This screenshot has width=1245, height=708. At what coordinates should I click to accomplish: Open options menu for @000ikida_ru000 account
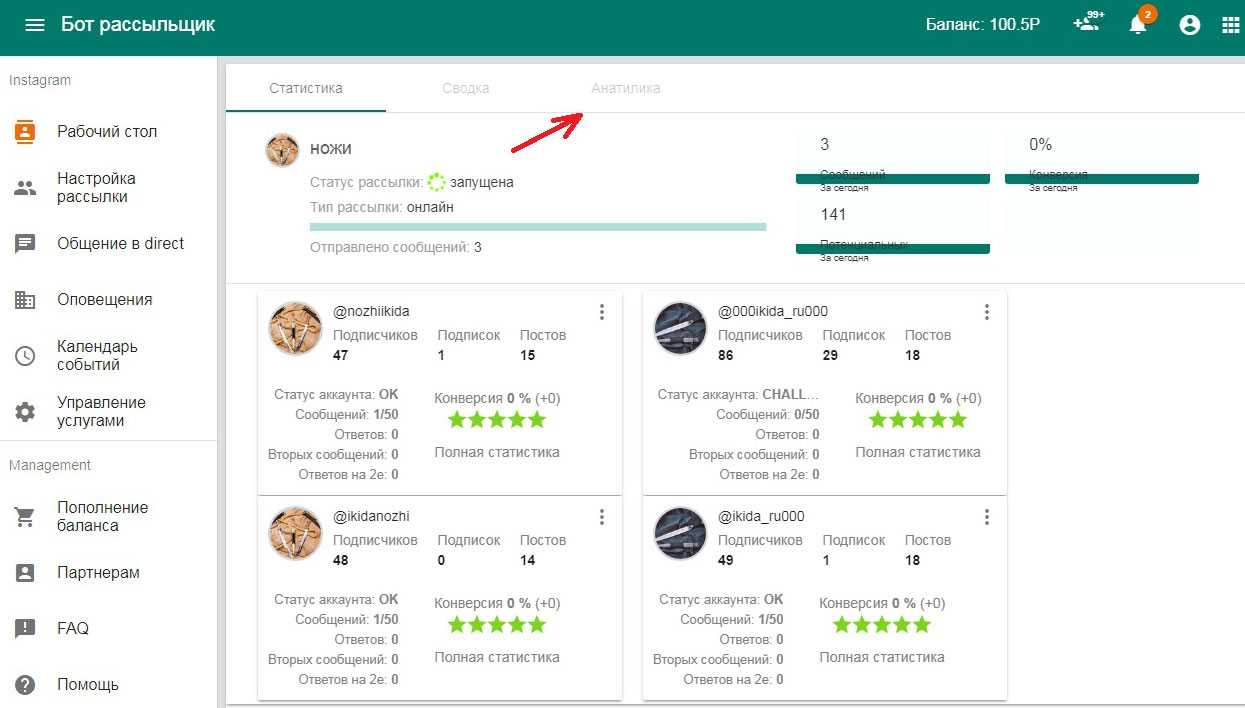(x=986, y=312)
